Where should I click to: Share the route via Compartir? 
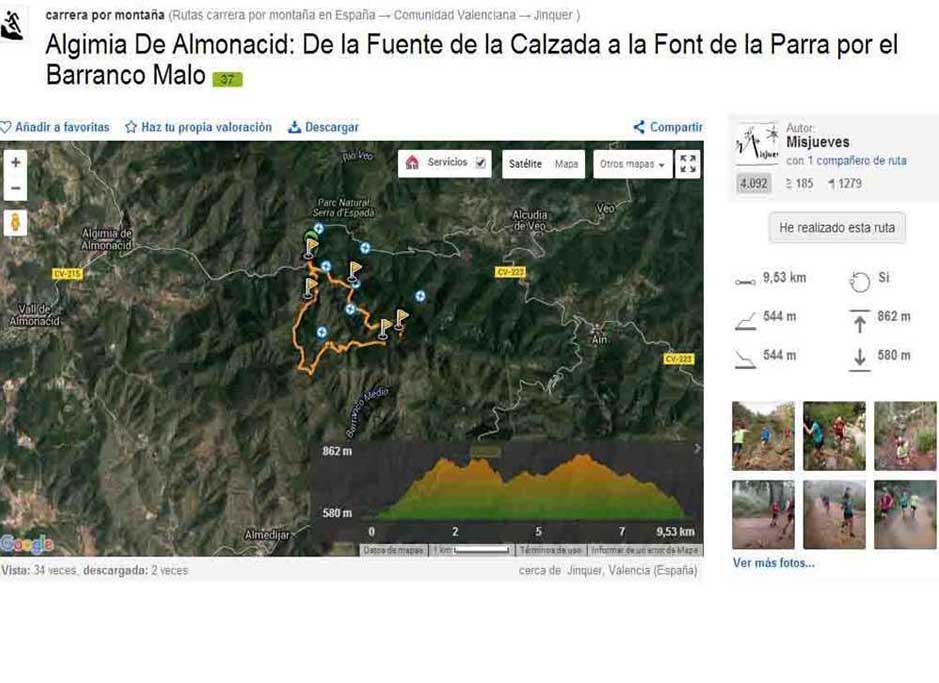click(668, 127)
